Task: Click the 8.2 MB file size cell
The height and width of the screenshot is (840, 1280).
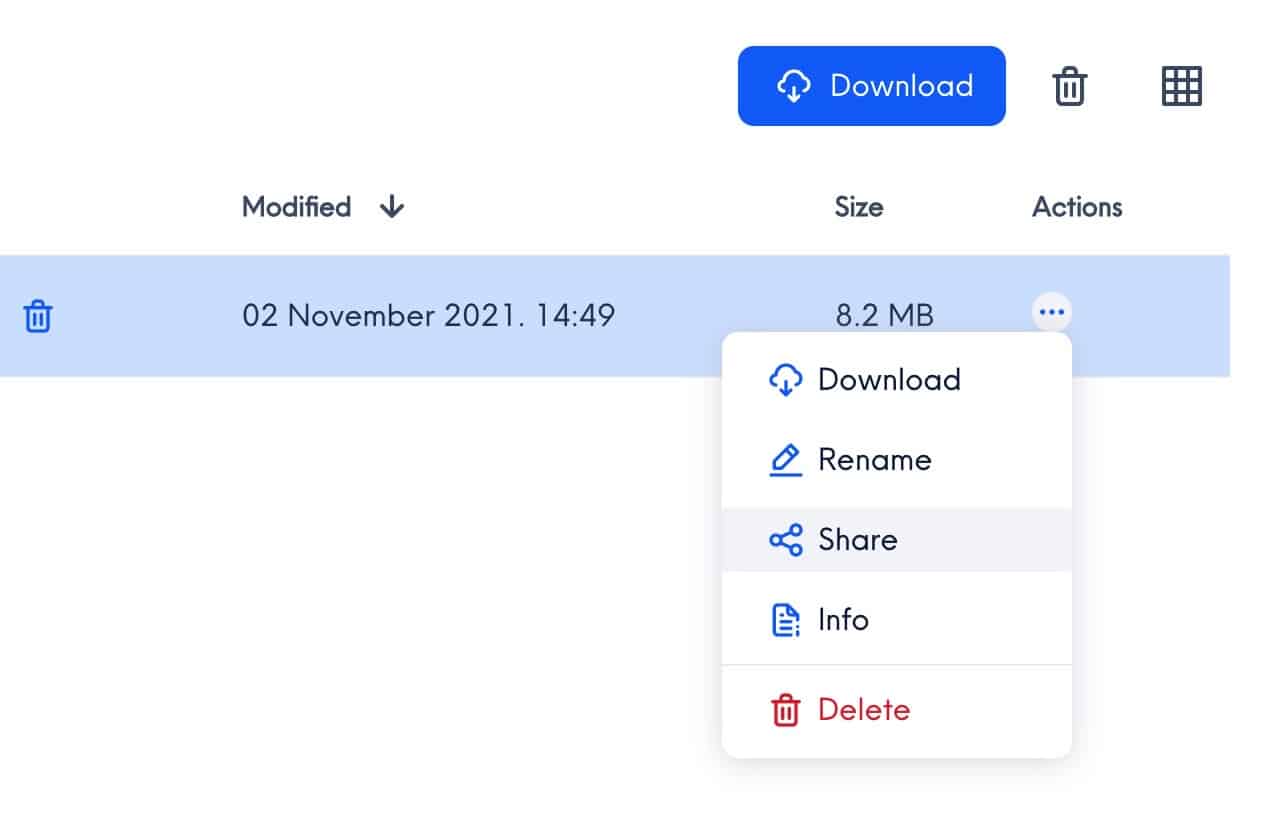Action: [884, 316]
